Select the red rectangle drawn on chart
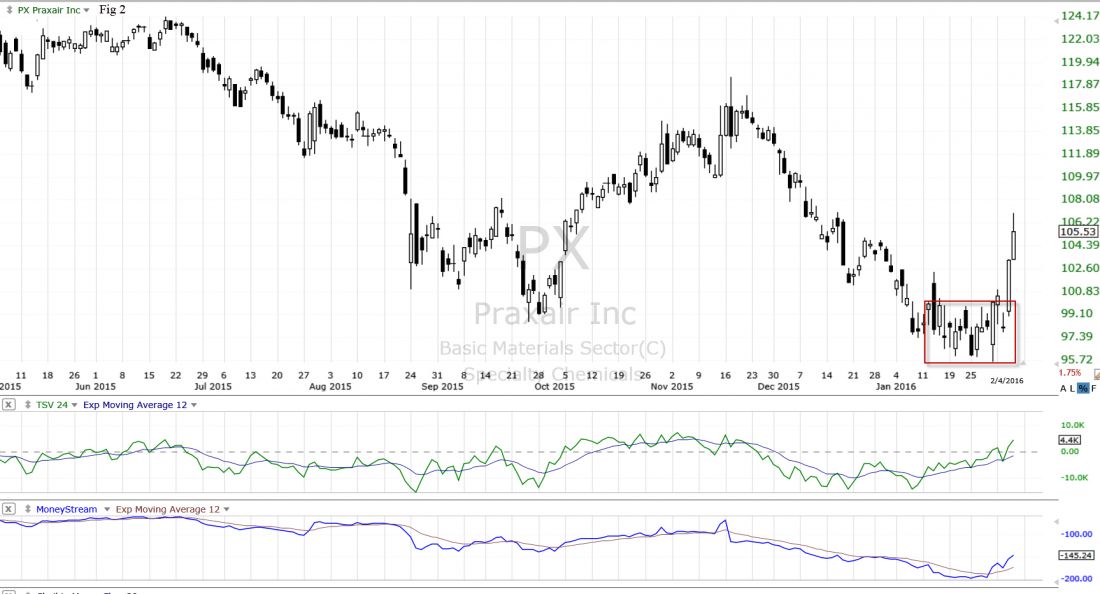The width and height of the screenshot is (1100, 594). pos(970,302)
